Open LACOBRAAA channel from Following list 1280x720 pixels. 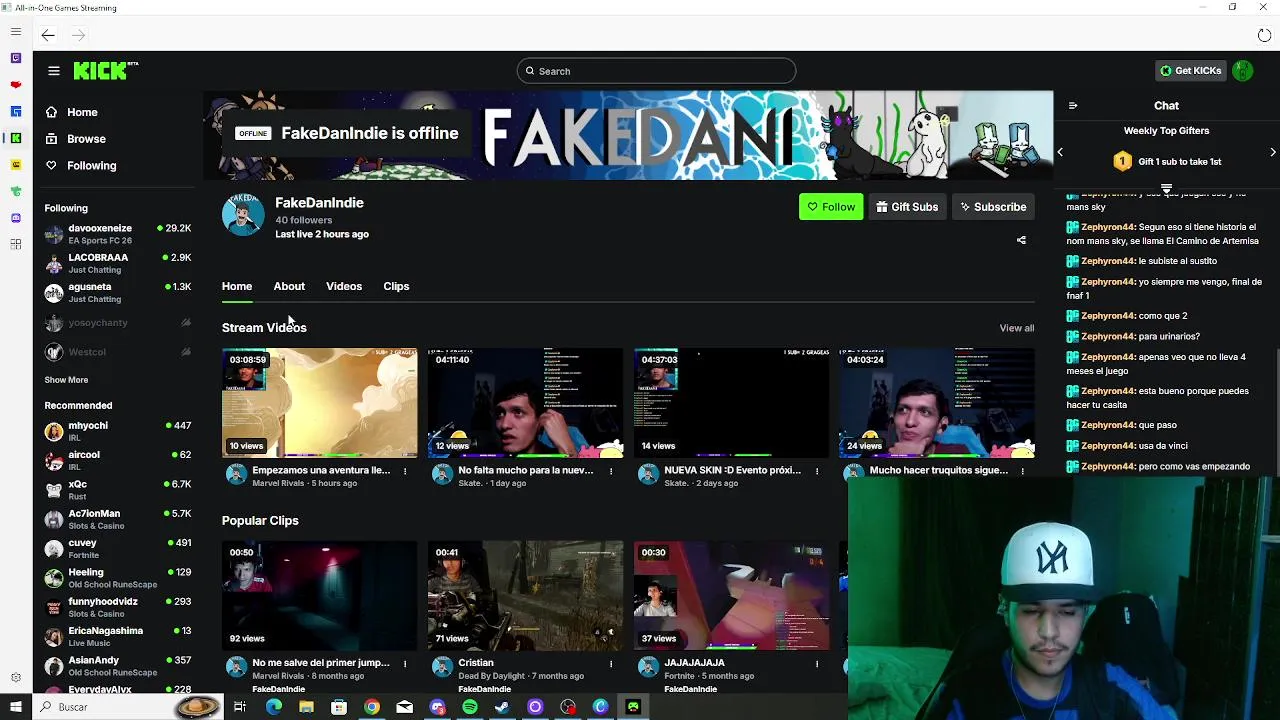118,263
